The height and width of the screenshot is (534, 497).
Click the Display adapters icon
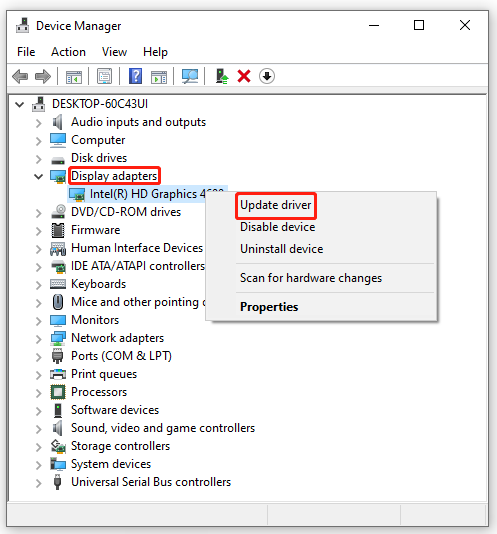(x=58, y=176)
